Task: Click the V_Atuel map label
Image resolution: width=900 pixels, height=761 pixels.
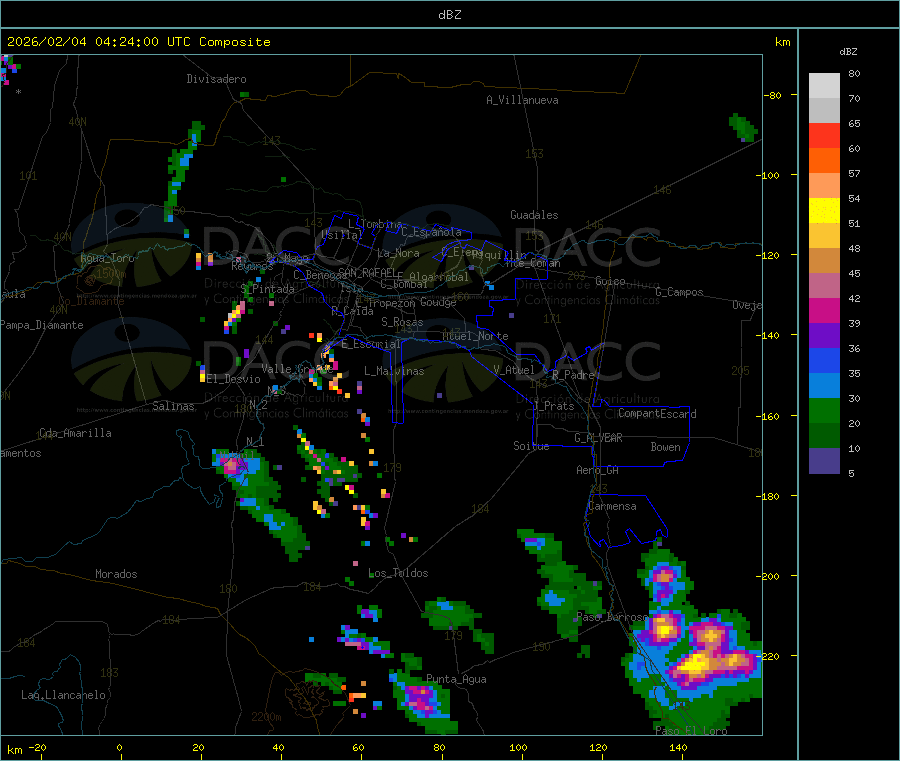Action: (x=514, y=370)
